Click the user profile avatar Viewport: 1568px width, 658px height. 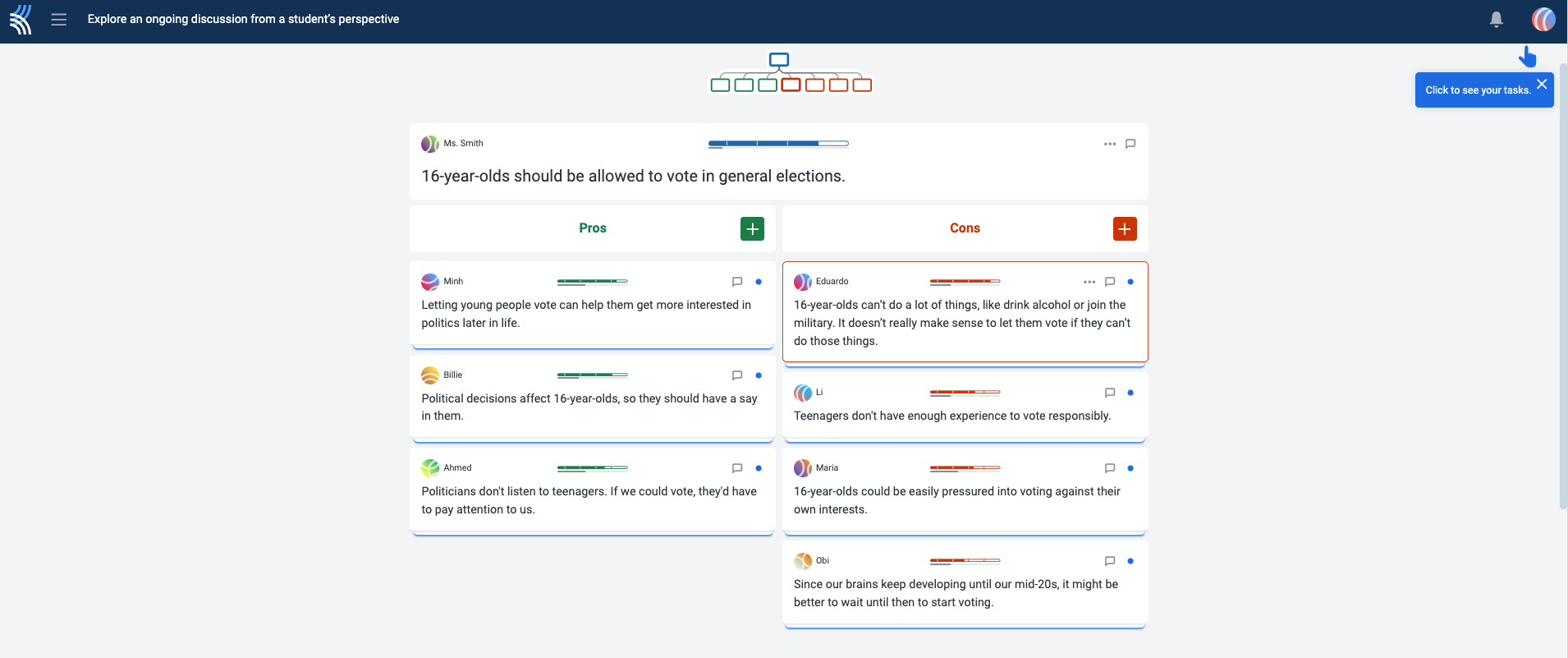(1543, 19)
